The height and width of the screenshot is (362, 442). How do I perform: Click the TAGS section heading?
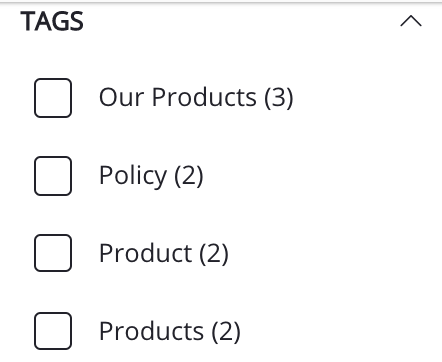(52, 21)
